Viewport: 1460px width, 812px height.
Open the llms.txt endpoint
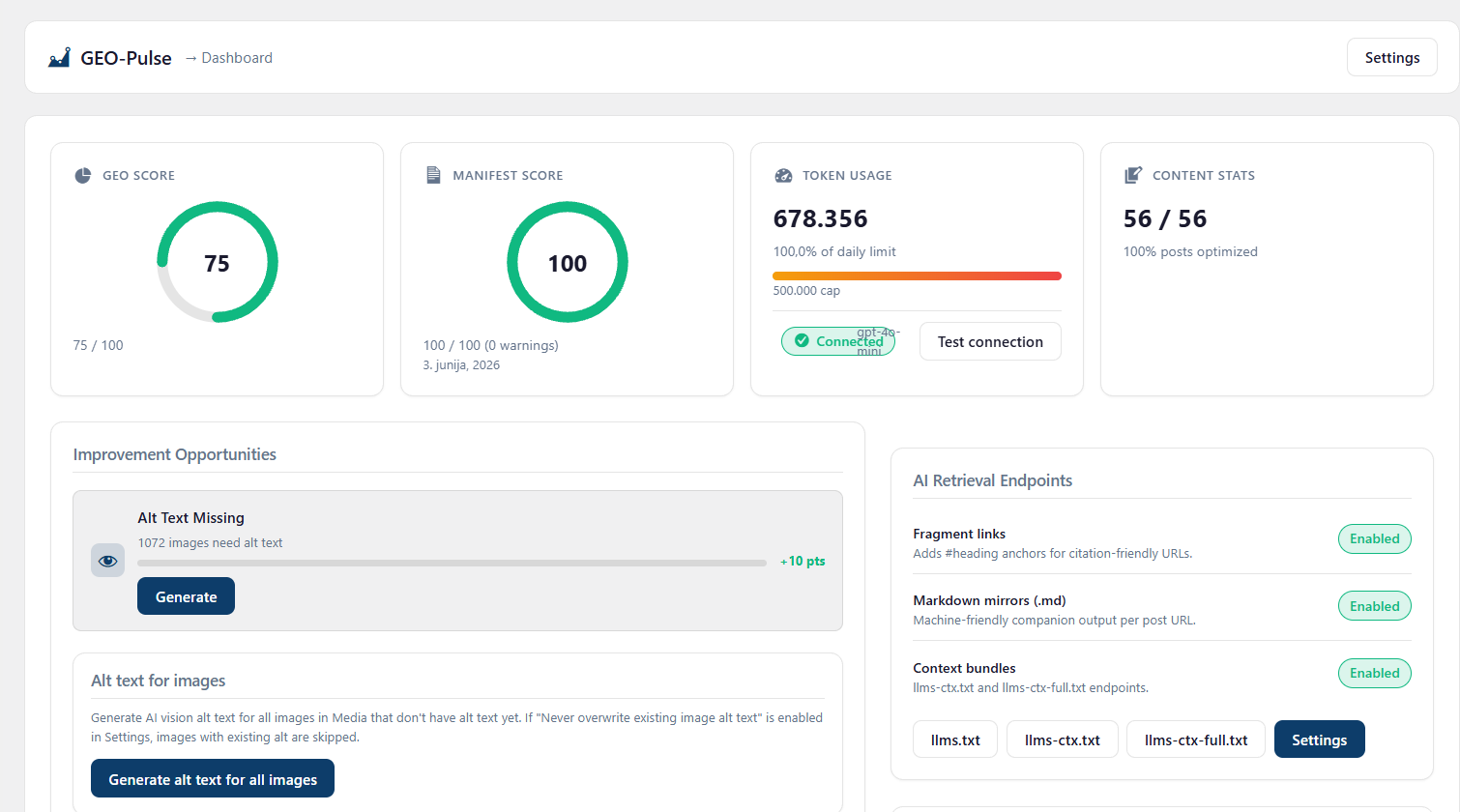pos(955,739)
